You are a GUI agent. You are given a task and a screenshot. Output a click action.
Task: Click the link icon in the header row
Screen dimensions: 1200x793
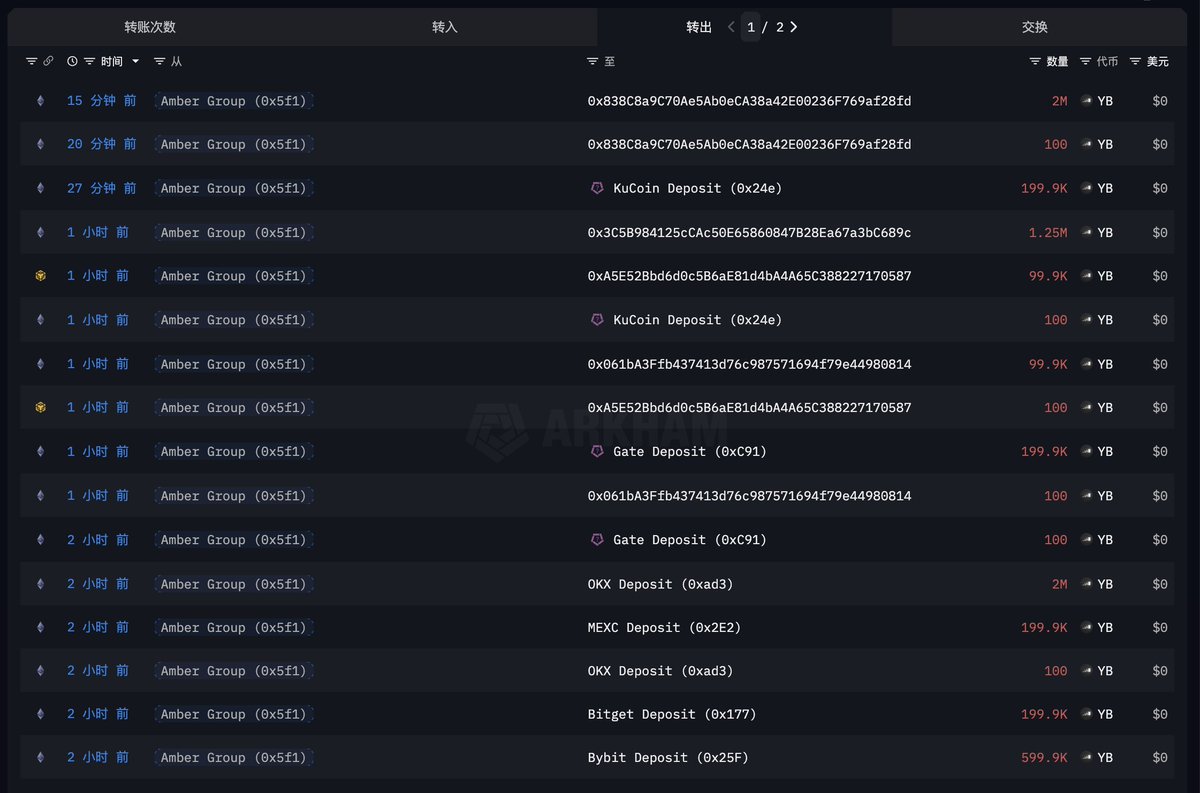48,62
